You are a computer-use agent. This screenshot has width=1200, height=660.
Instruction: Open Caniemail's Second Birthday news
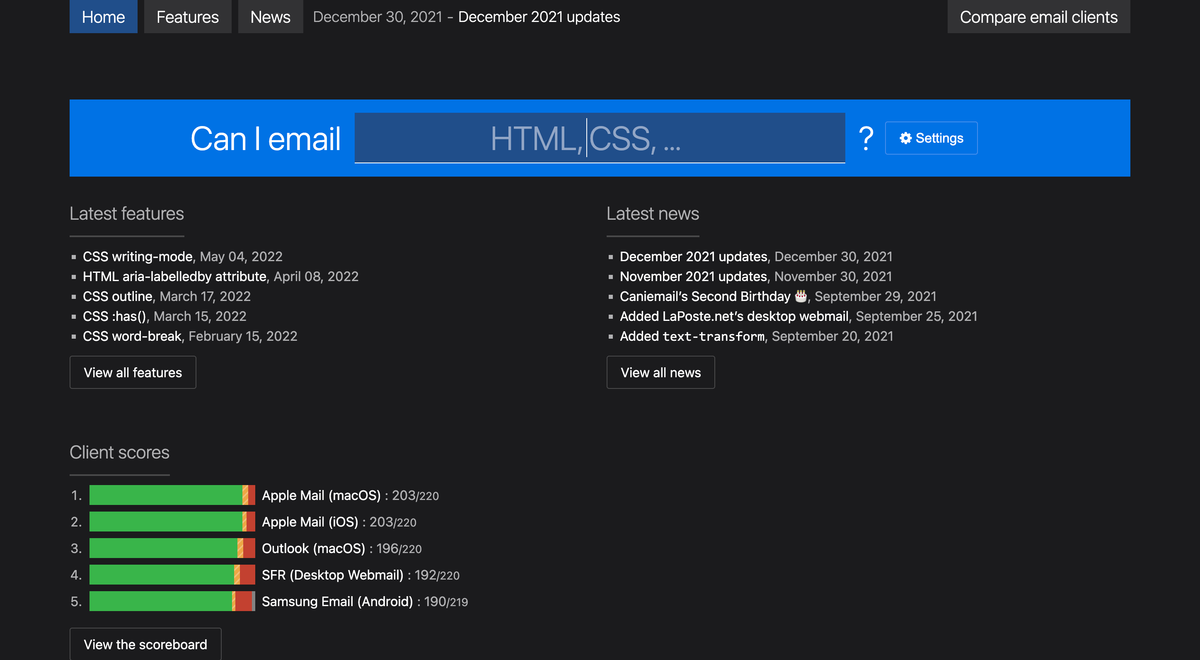tap(713, 297)
